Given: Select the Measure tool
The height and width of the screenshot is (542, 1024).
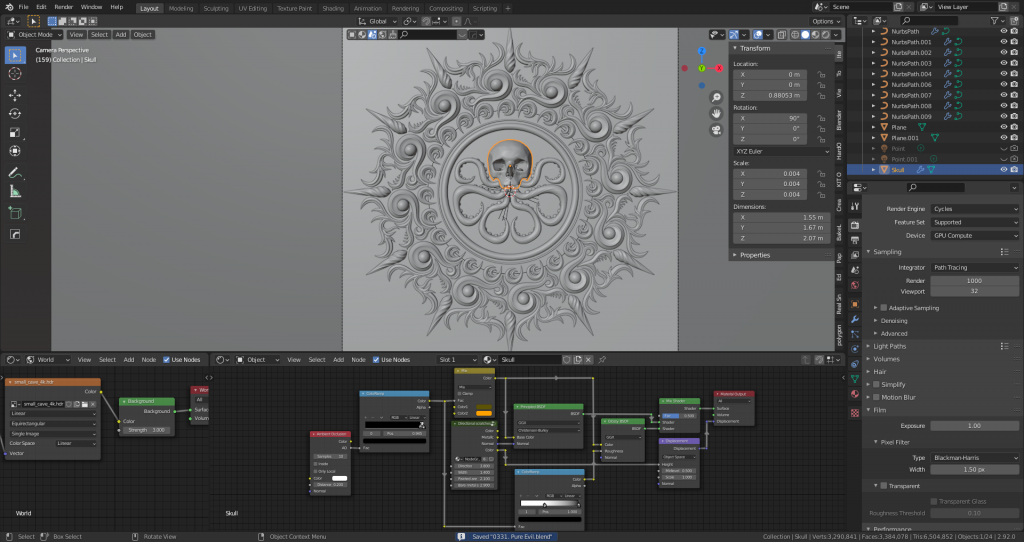Looking at the screenshot, I should (15, 191).
